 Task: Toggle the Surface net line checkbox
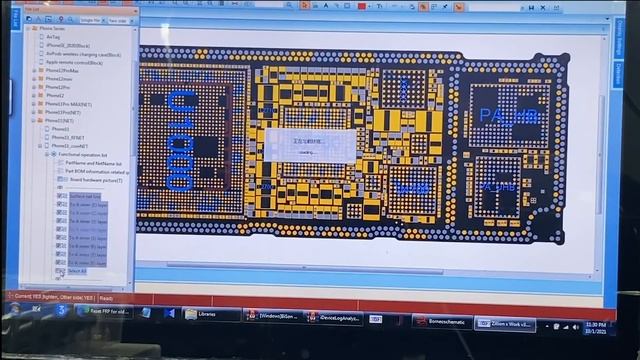coord(61,196)
